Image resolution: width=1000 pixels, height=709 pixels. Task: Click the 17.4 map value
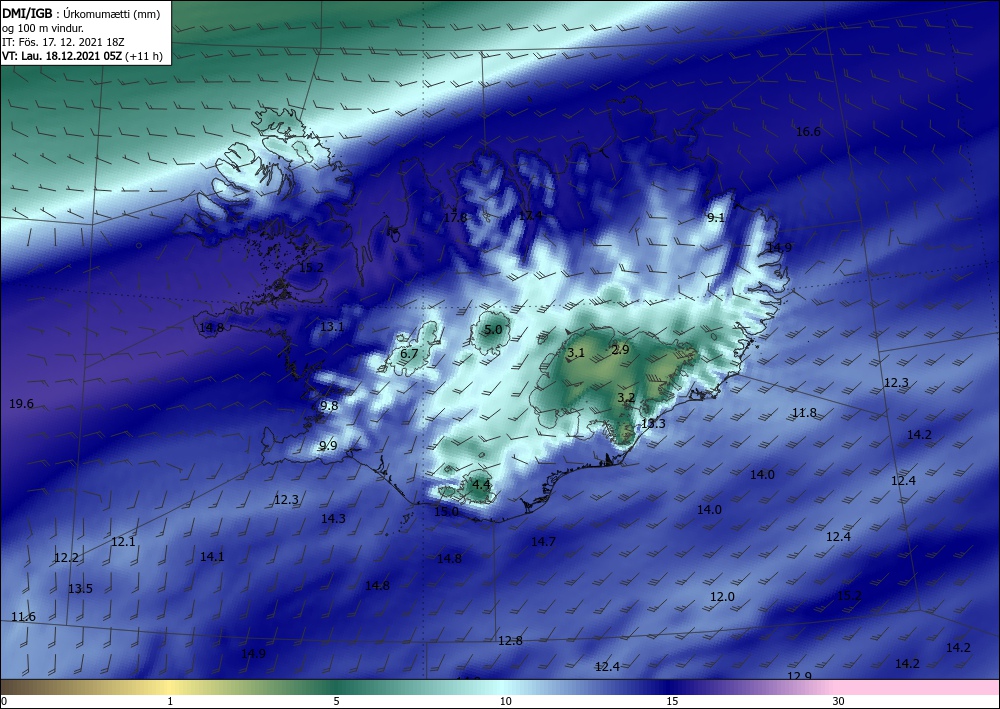coord(530,216)
